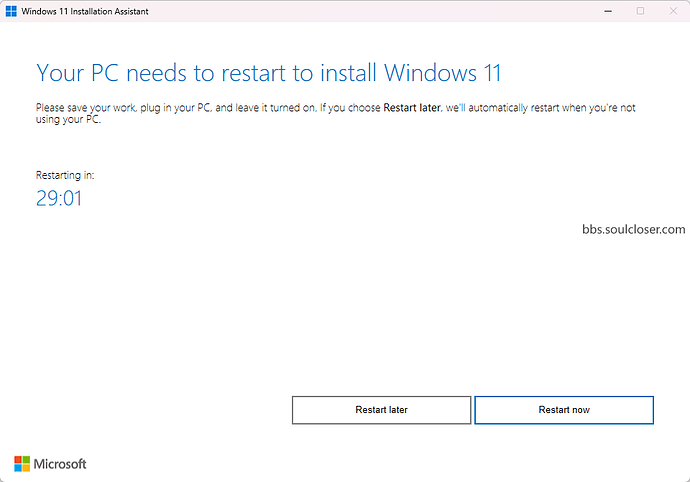Click the disabled maximize button
Viewport: 690px width, 482px height.
click(640, 11)
